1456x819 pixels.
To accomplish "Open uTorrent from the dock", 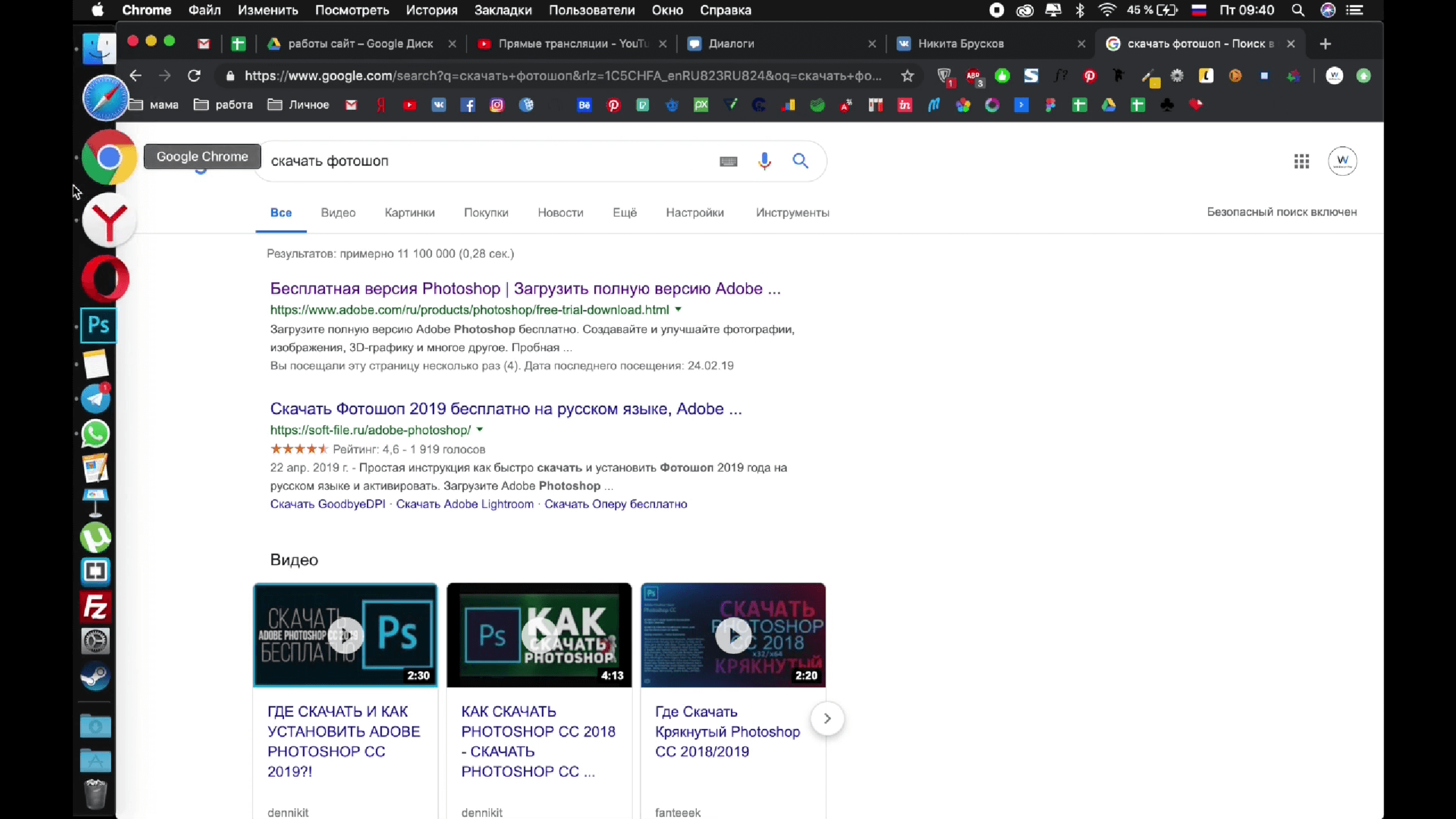I will pos(95,537).
